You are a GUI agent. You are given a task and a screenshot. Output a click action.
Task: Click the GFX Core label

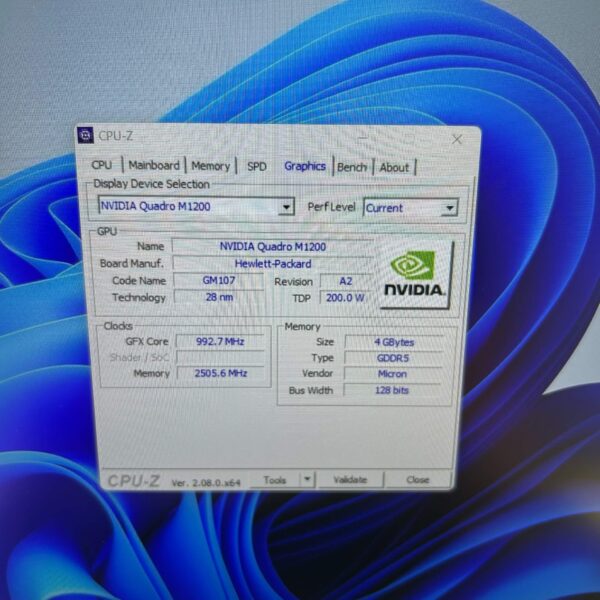147,341
